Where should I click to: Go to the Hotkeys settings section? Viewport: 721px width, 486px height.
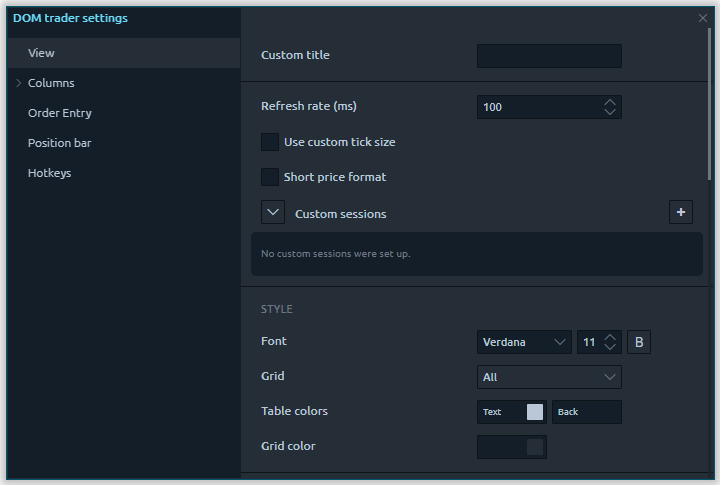point(49,173)
